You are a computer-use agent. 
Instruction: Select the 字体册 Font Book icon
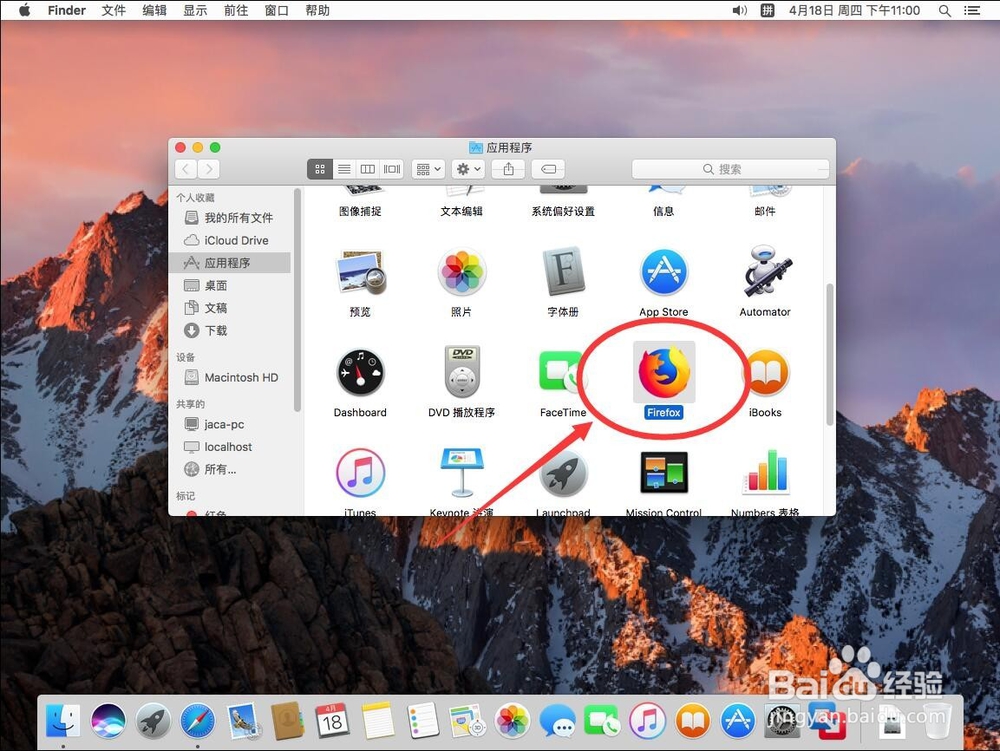tap(562, 272)
